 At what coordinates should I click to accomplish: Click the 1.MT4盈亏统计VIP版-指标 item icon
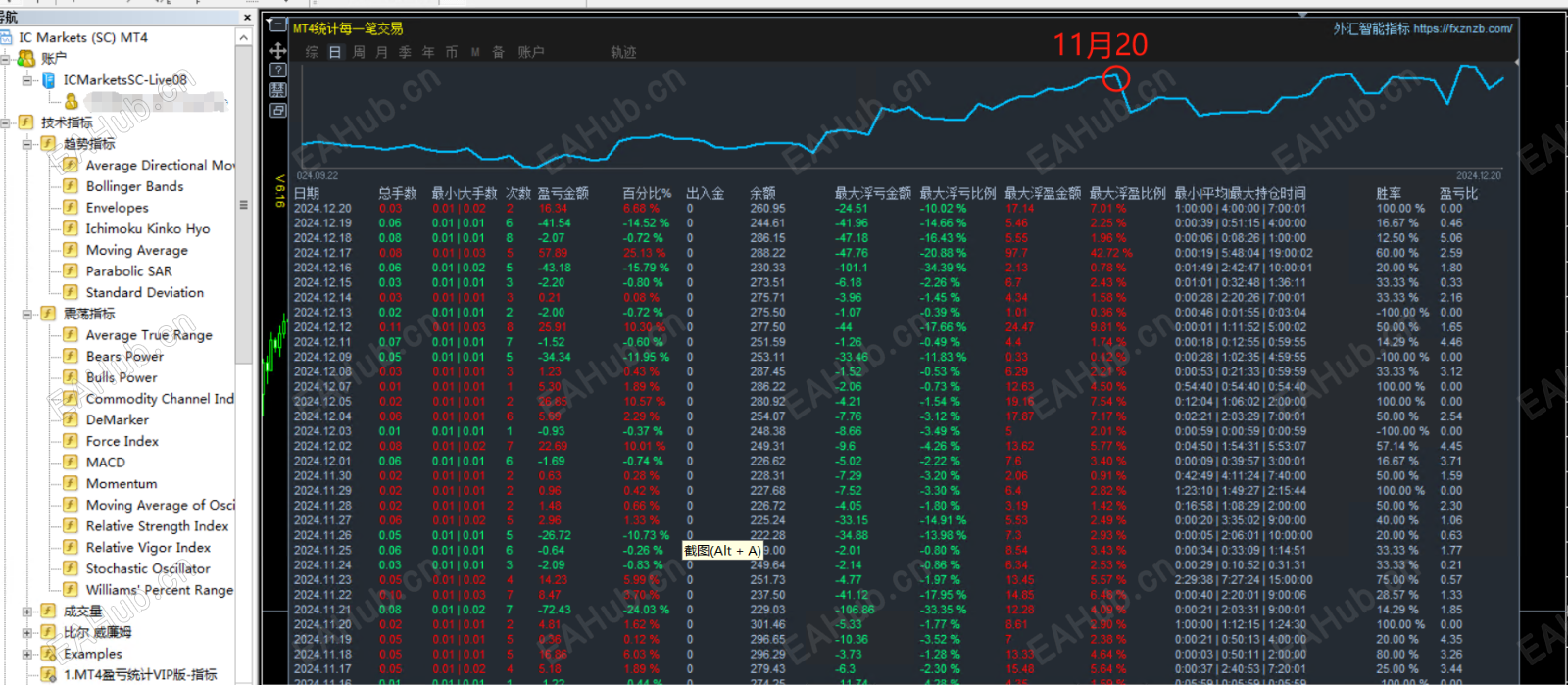point(48,674)
